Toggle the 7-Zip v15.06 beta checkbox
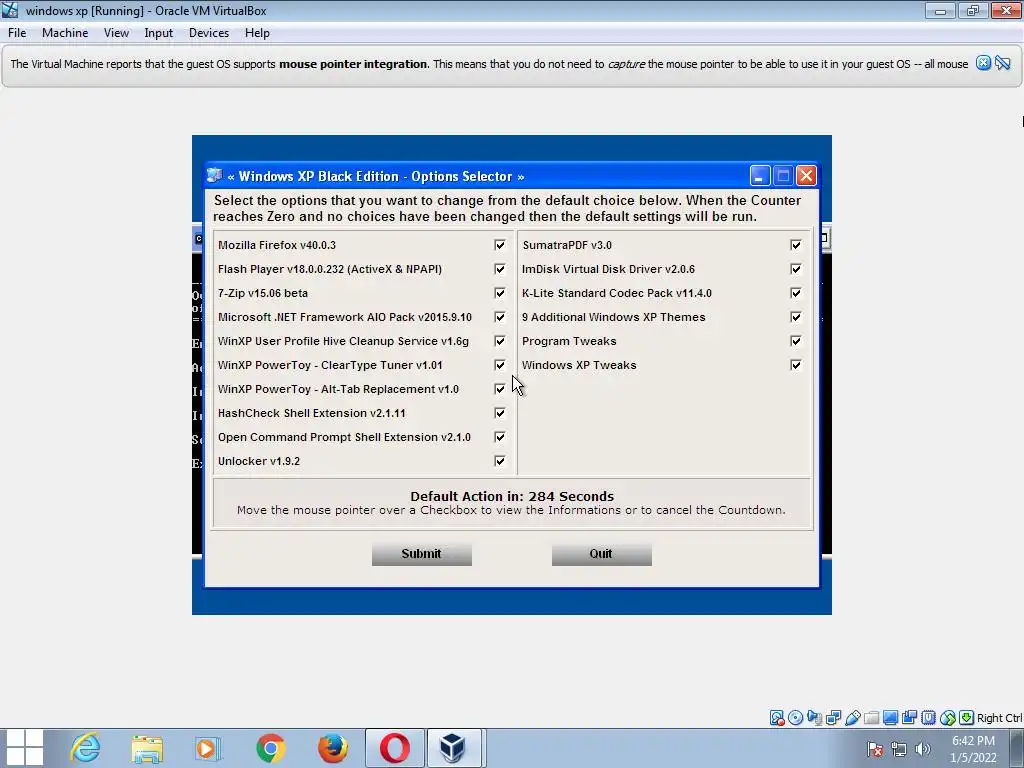 (x=500, y=293)
